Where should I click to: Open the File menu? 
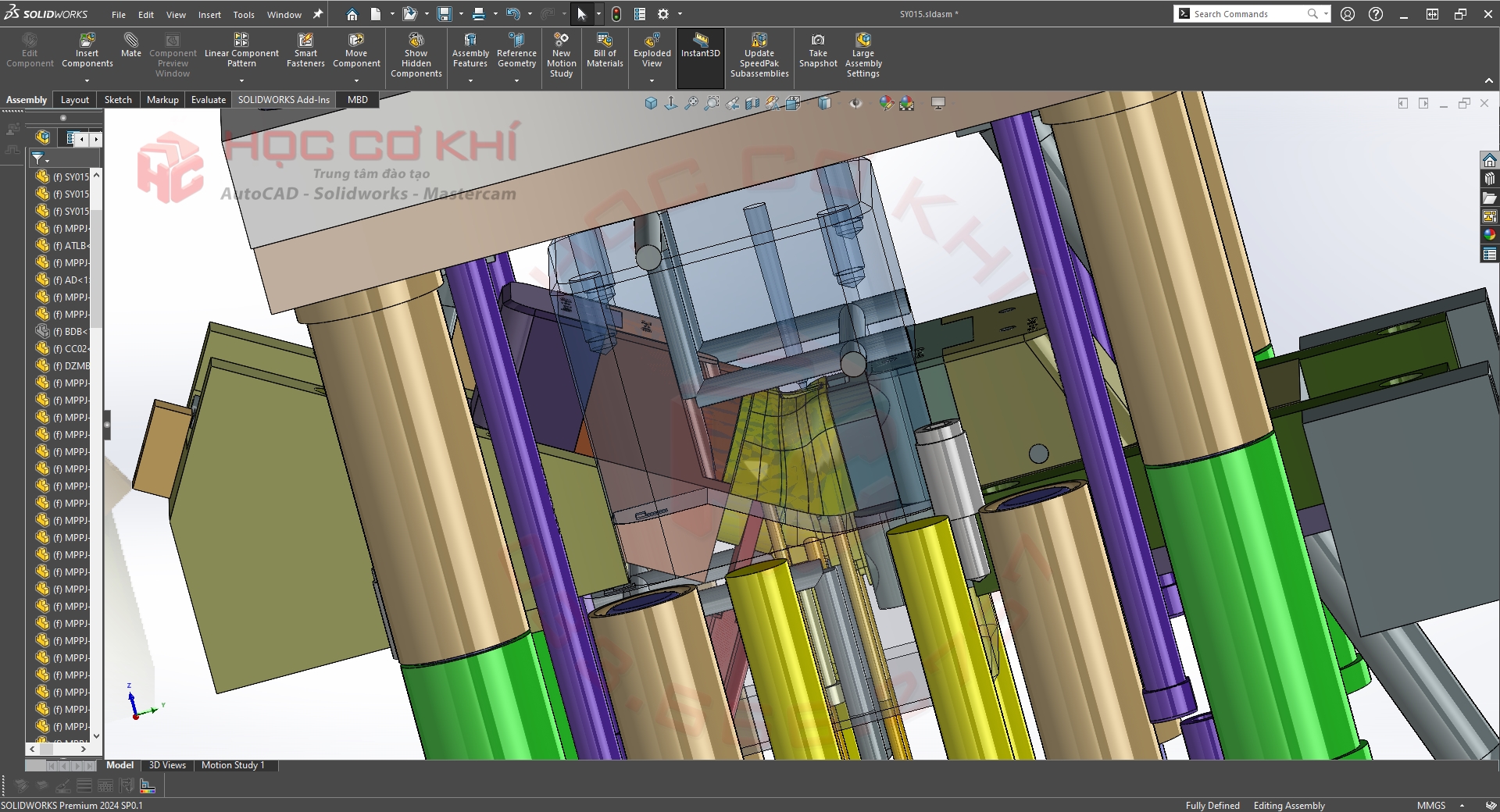click(x=119, y=14)
